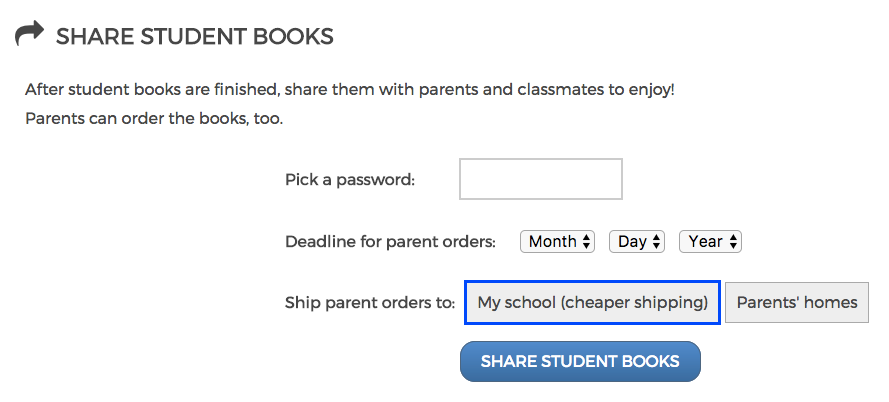Image resolution: width=889 pixels, height=402 pixels.
Task: Click the 'Ship parent orders to' label
Action: pyautogui.click(x=370, y=303)
